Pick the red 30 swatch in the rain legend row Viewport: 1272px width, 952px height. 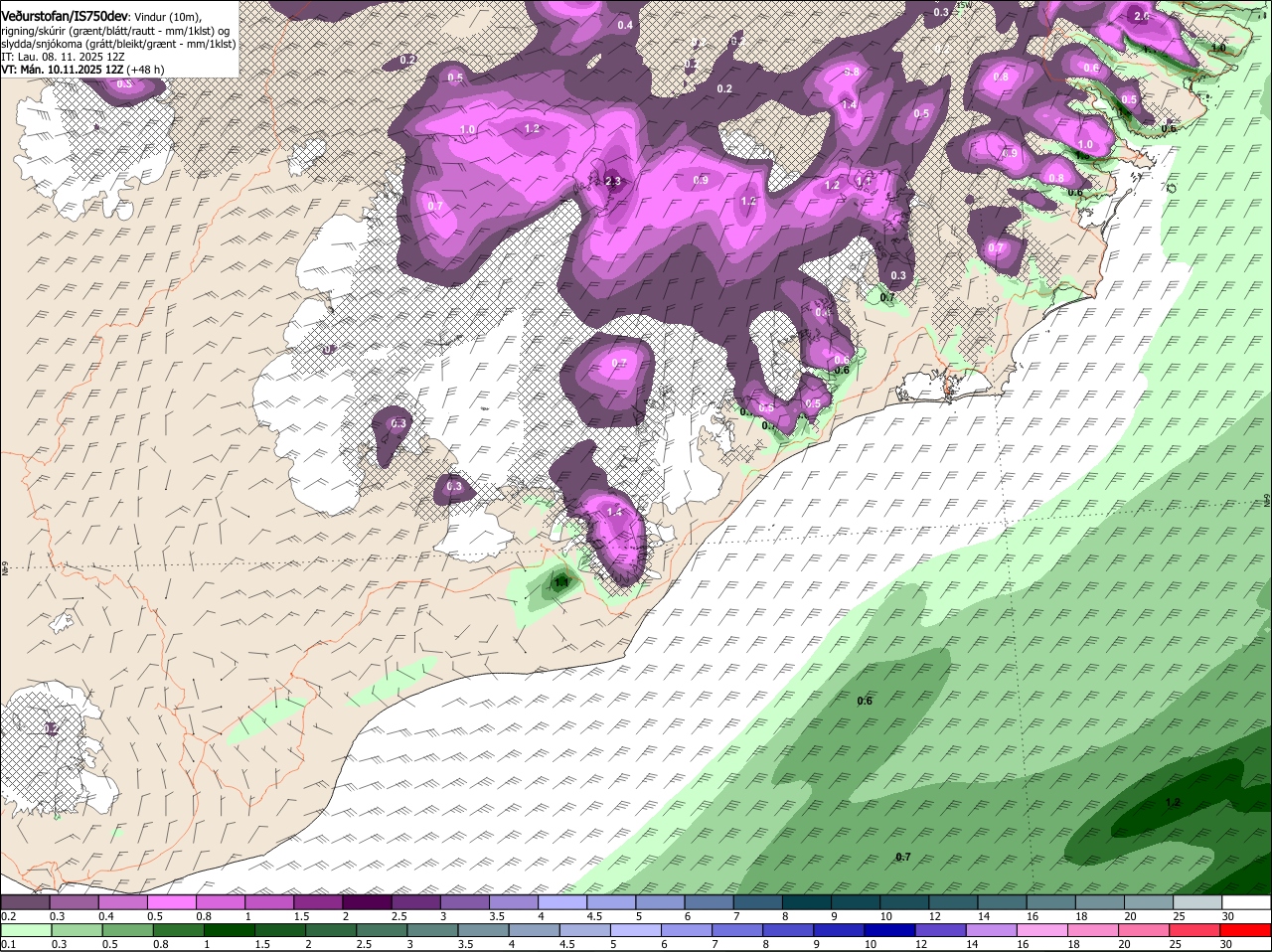[1246, 930]
